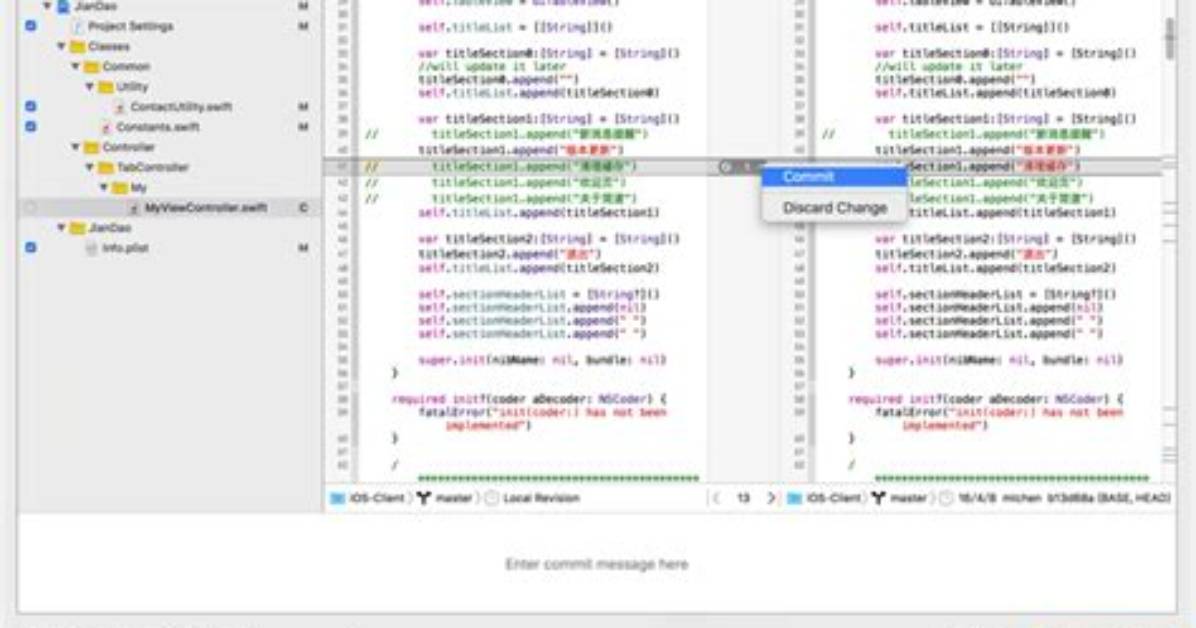This screenshot has height=628, width=1196.
Task: Collapse the Controller folder
Action: point(76,147)
